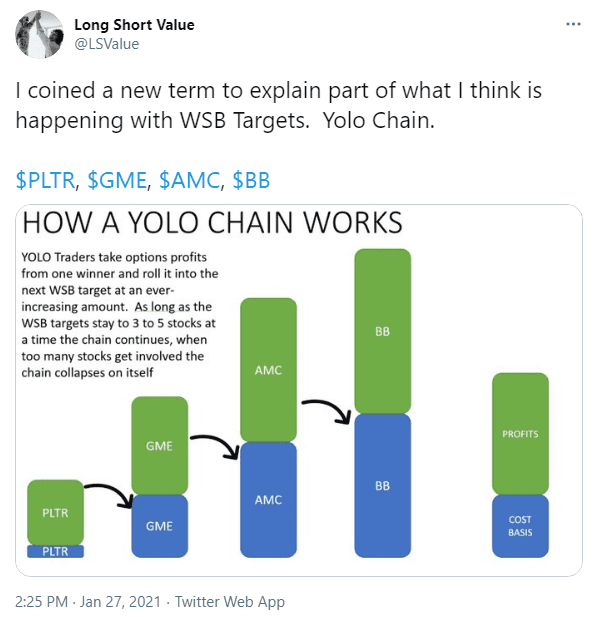595x617 pixels.
Task: Click the green PROFITS legend block
Action: [x=520, y=434]
